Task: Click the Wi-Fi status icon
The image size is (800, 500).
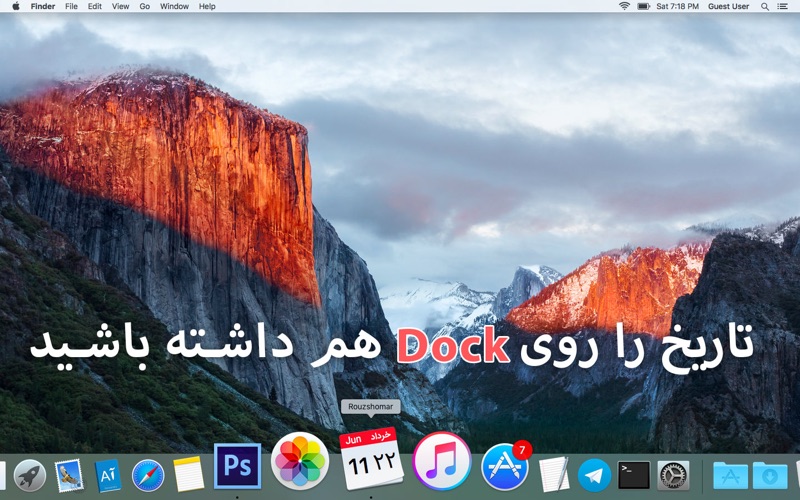Action: pos(624,6)
